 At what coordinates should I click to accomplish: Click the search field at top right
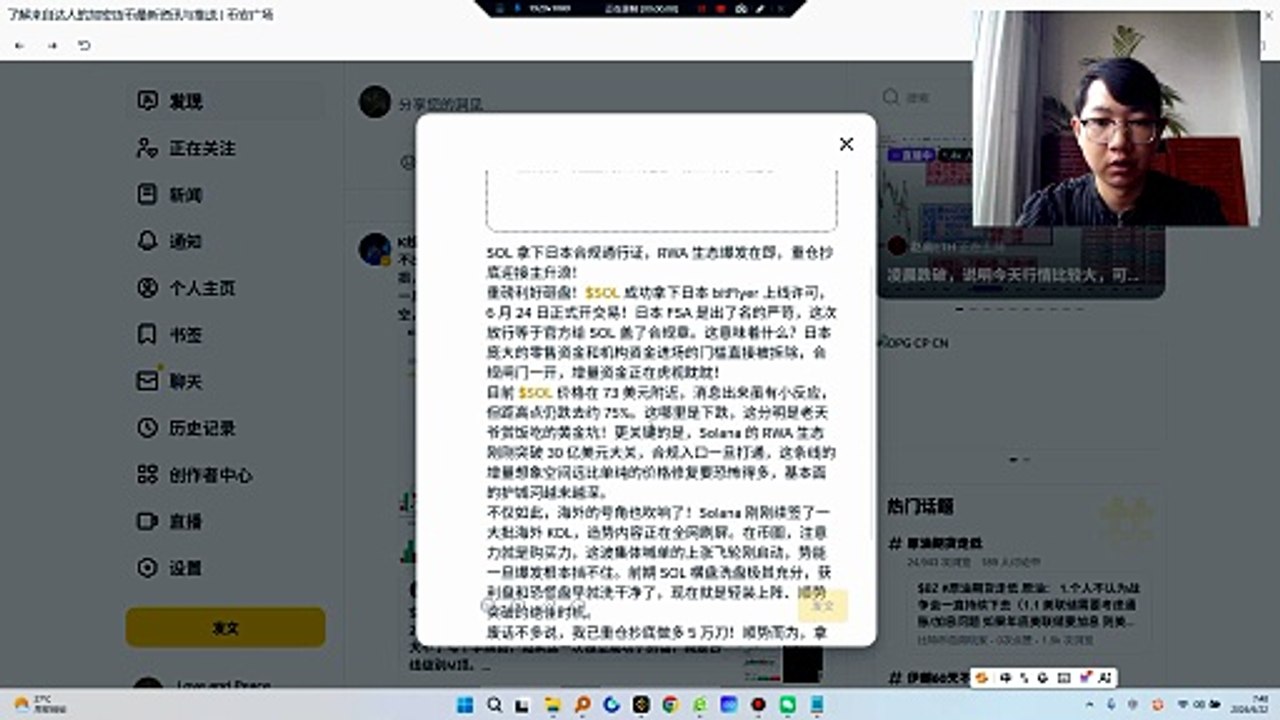[x=925, y=97]
